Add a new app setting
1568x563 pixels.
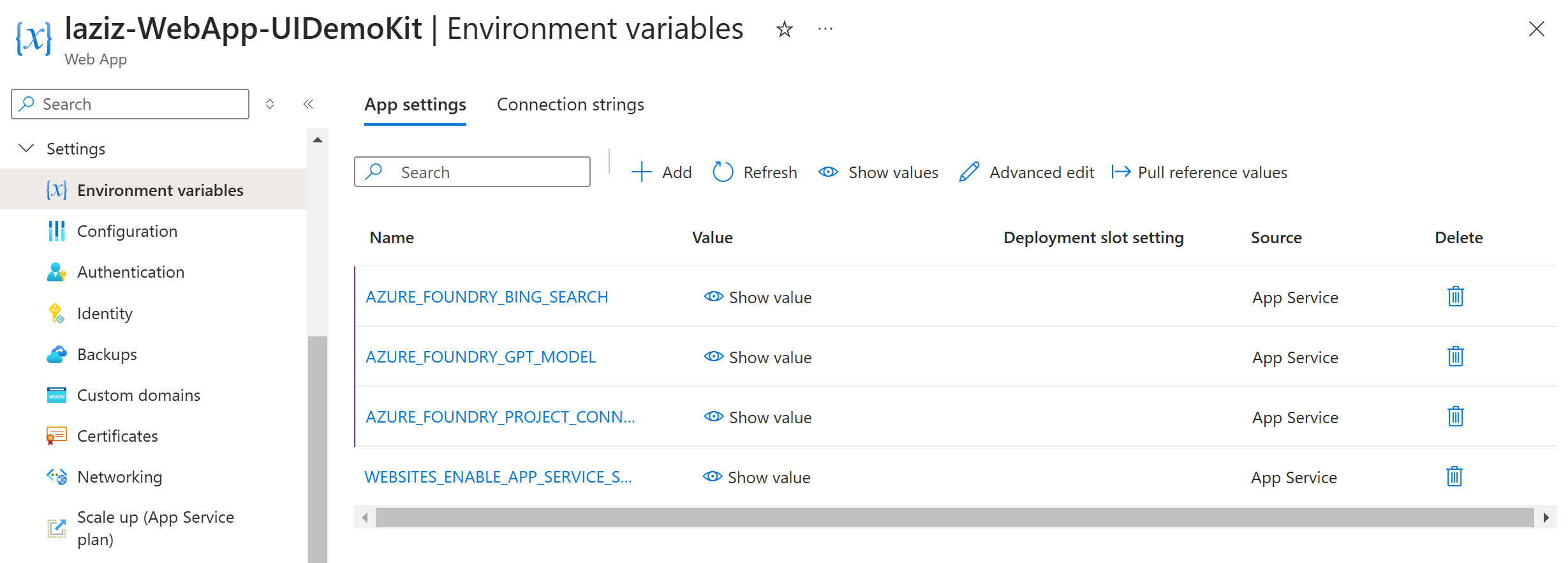(x=662, y=172)
